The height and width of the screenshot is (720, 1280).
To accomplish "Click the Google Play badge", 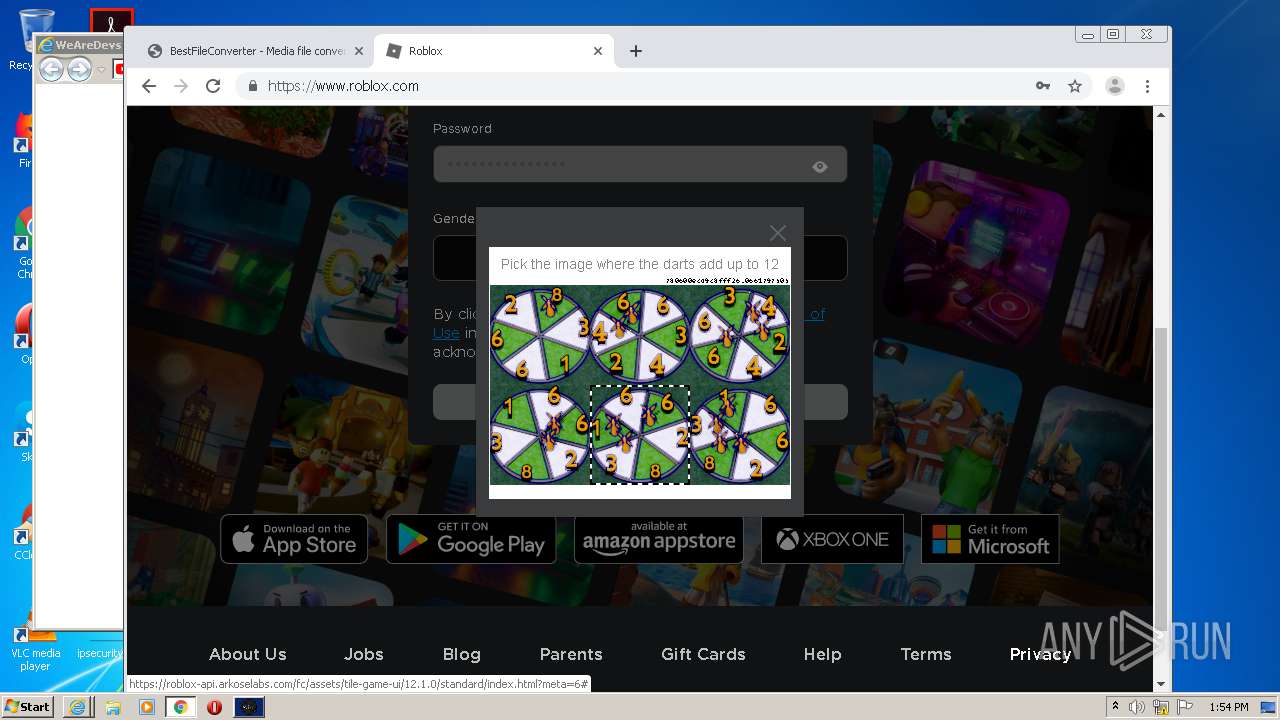I will [471, 539].
